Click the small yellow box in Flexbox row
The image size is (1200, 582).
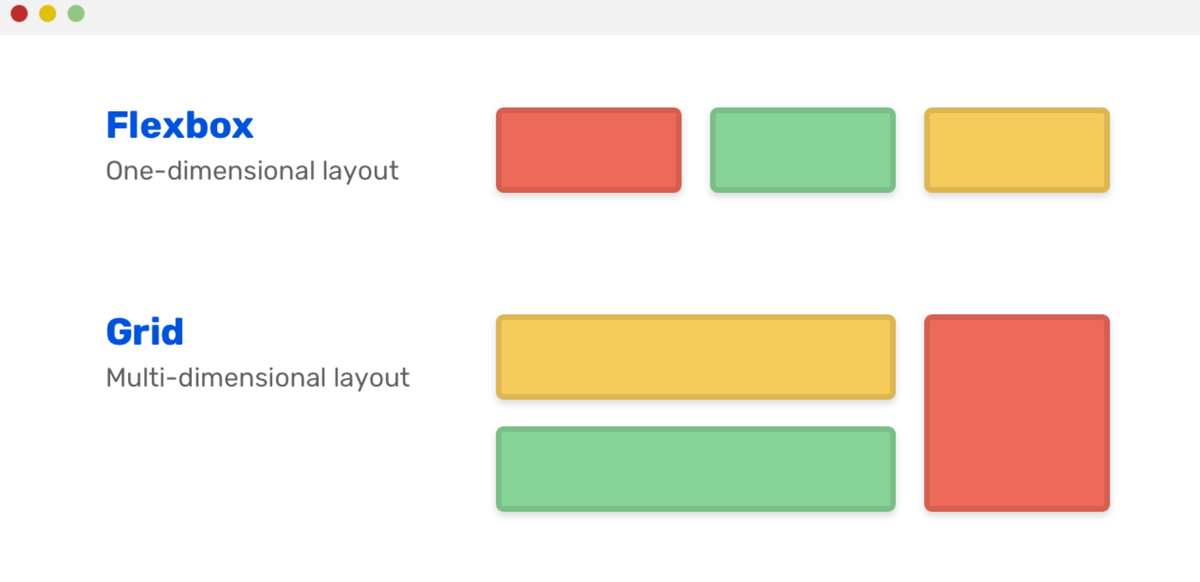coord(1016,150)
